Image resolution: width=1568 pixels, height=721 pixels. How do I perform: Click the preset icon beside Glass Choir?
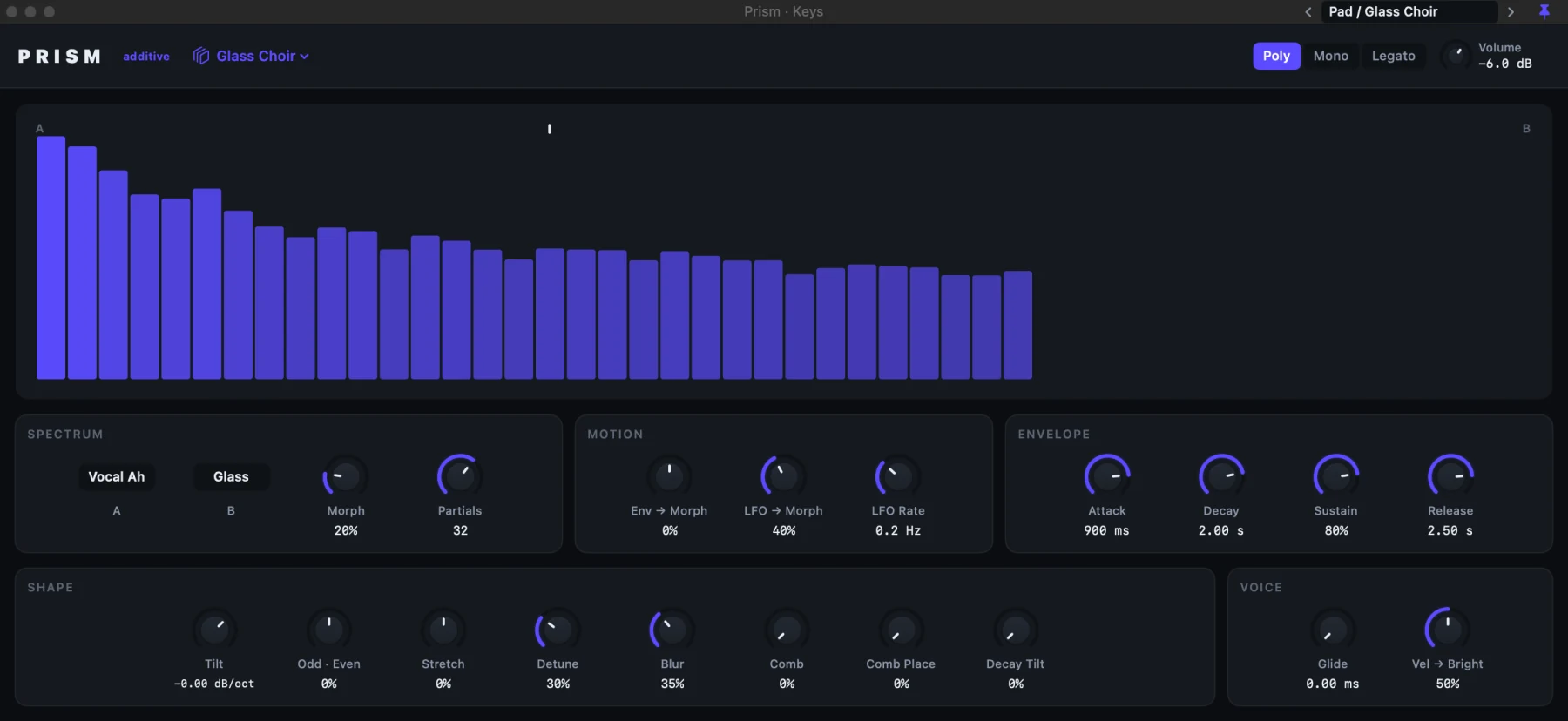tap(201, 56)
